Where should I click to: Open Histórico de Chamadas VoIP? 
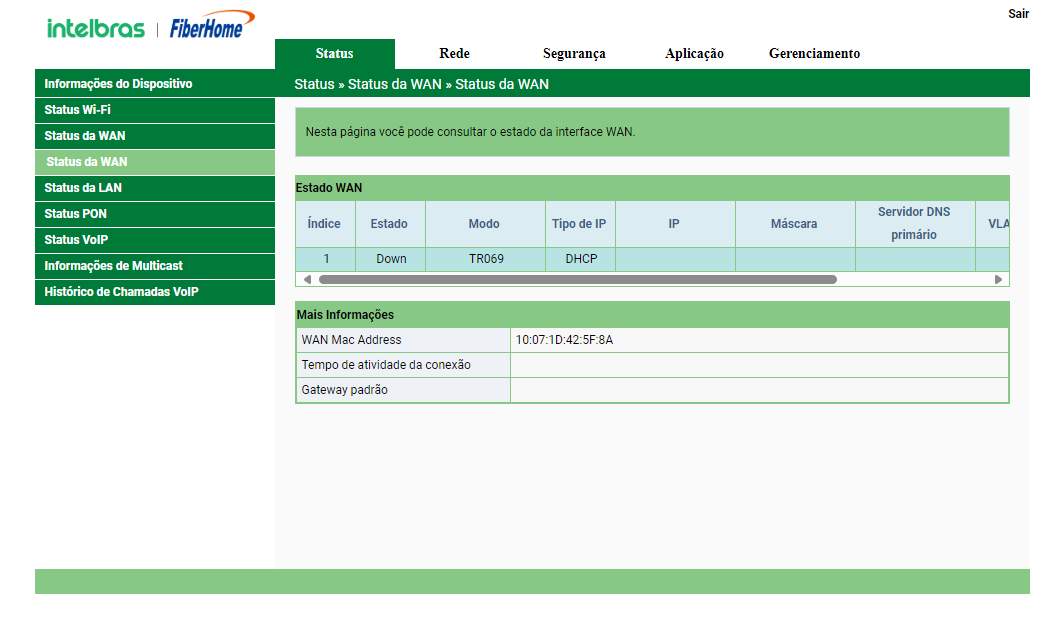pos(155,292)
